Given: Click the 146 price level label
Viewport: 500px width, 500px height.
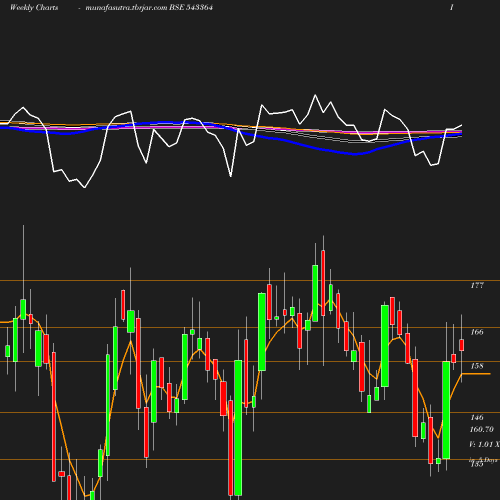Looking at the screenshot, I should 477,417.
